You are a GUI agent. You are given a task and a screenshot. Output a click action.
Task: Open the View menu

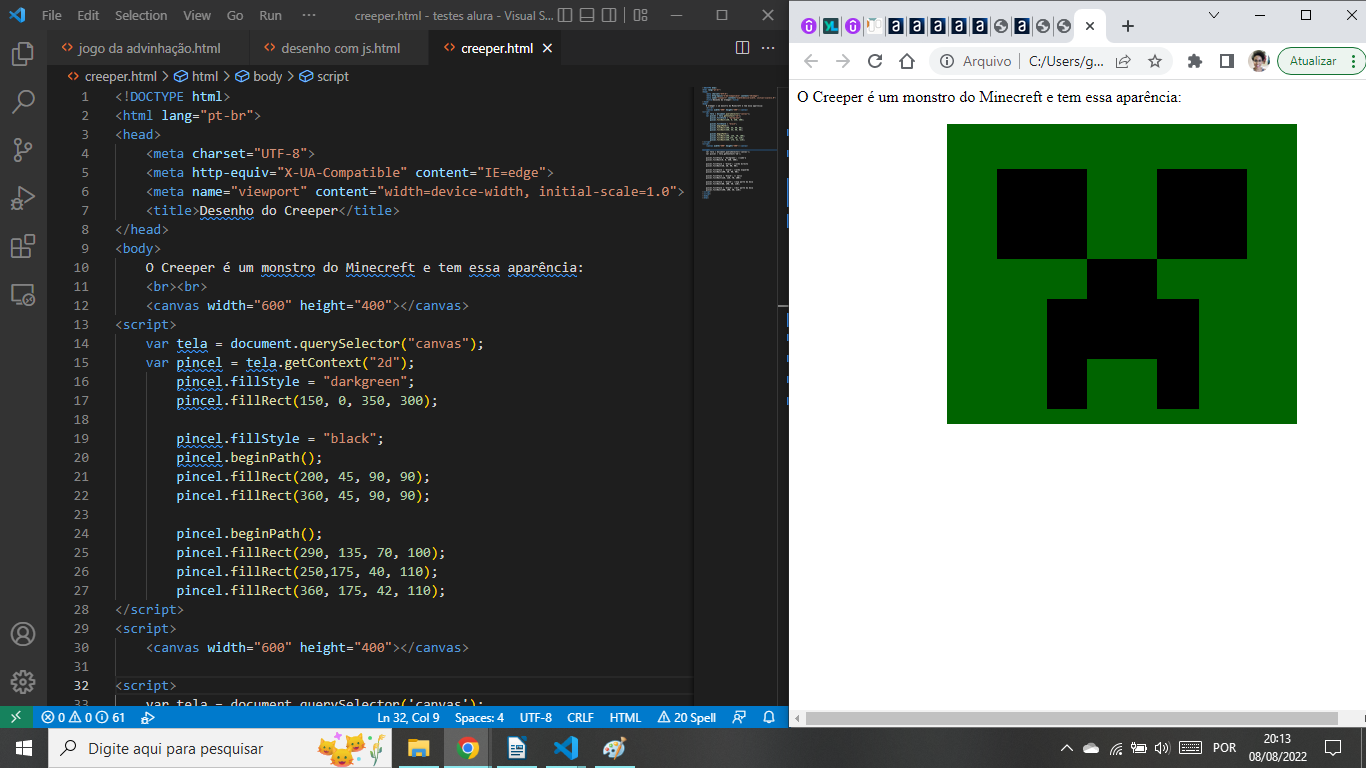click(x=197, y=15)
